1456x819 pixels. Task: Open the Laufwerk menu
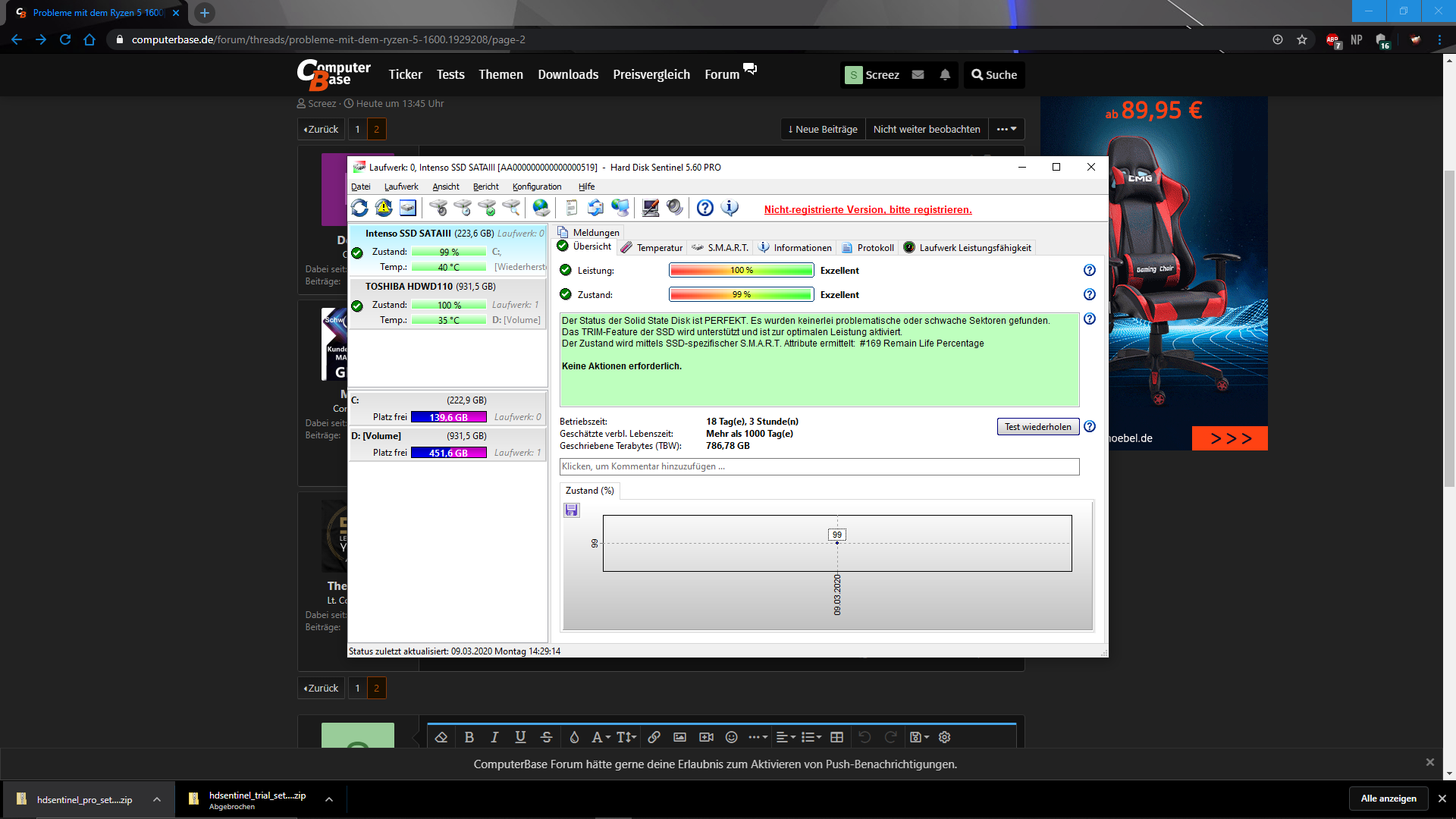[x=400, y=187]
